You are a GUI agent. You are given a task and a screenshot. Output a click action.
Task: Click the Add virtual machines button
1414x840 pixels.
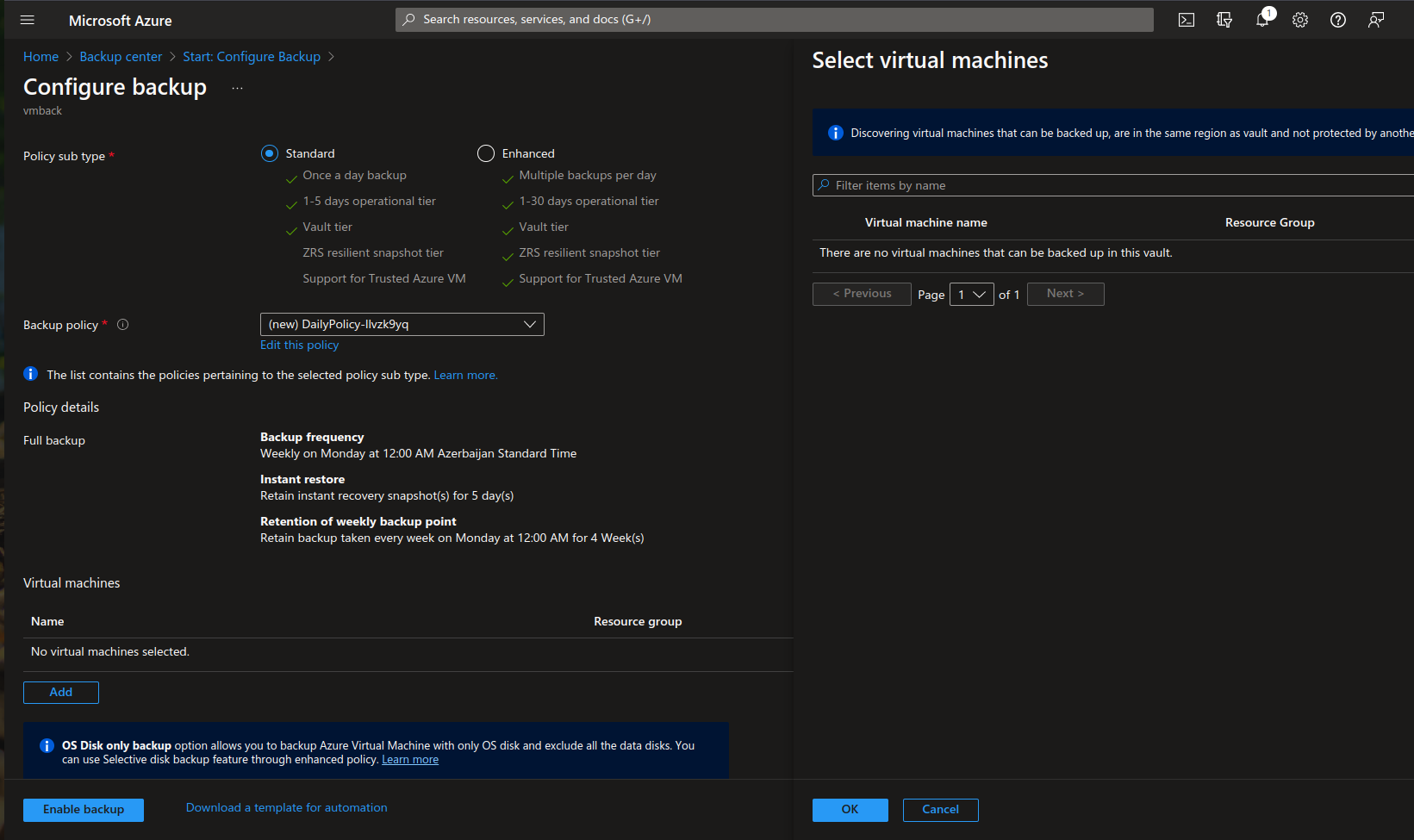pyautogui.click(x=61, y=693)
